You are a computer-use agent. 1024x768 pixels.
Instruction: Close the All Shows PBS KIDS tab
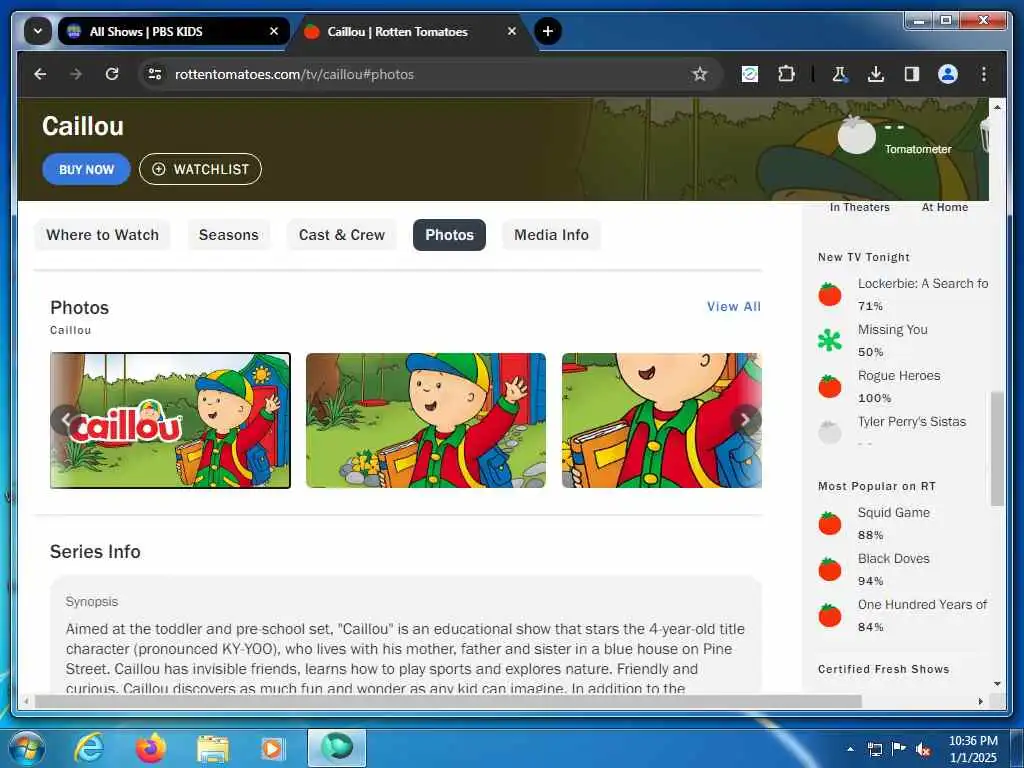[274, 31]
